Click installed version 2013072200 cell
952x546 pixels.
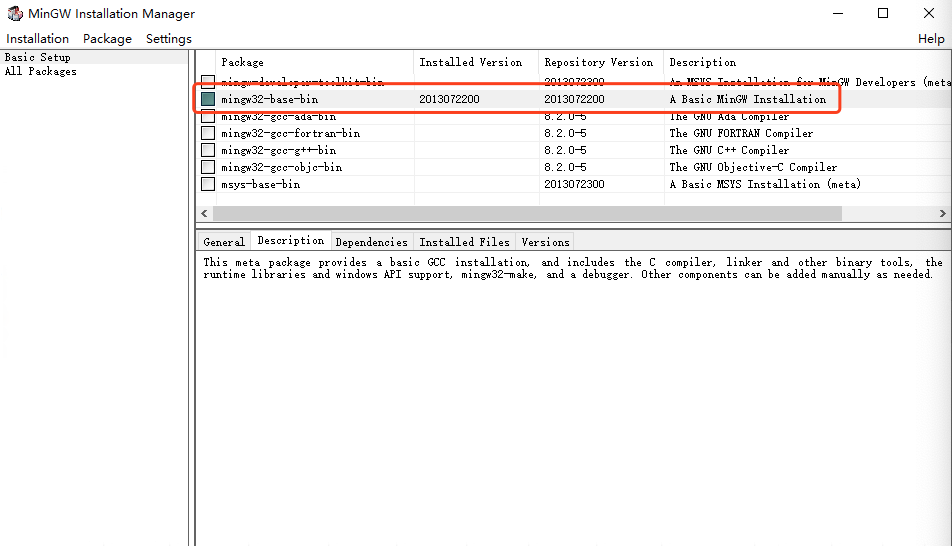[449, 99]
